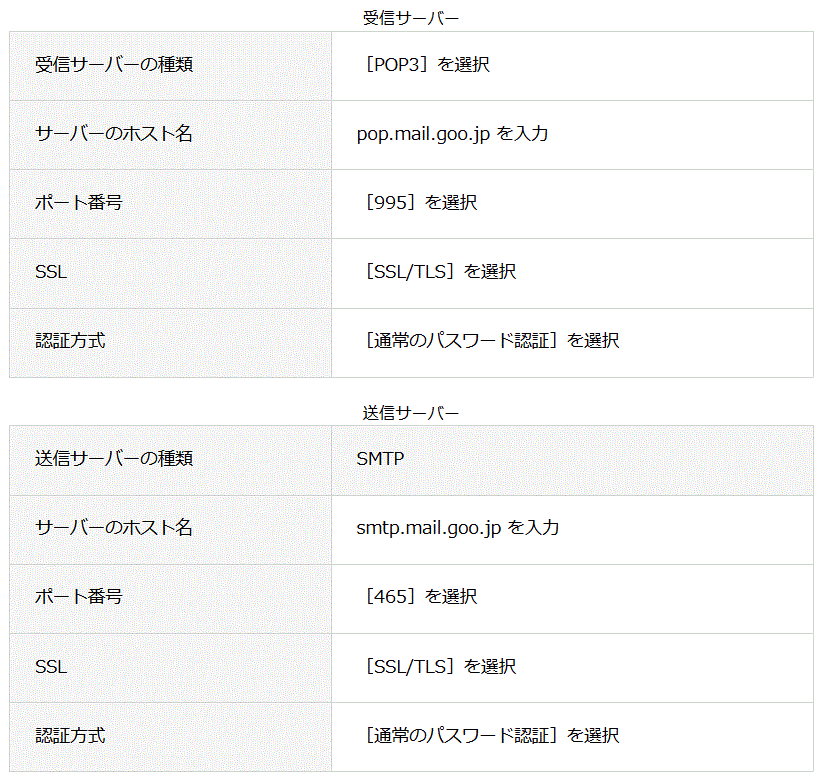Viewport: 826px width, 781px height.
Task: Select the SMTP value cell
Action: pyautogui.click(x=380, y=459)
